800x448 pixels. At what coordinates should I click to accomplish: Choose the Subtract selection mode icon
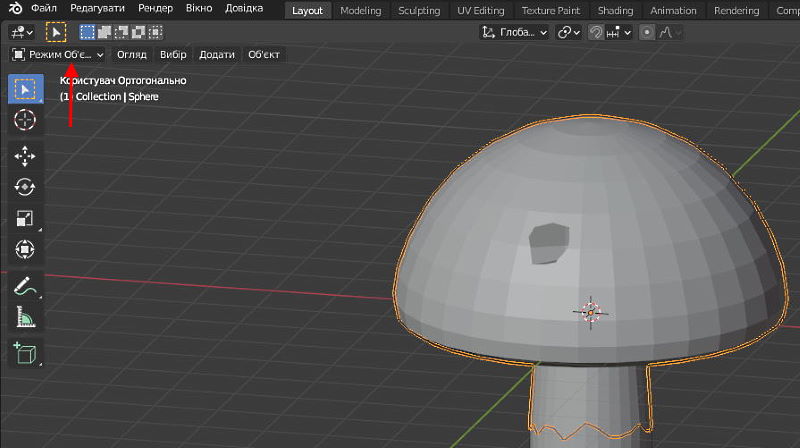coord(121,33)
